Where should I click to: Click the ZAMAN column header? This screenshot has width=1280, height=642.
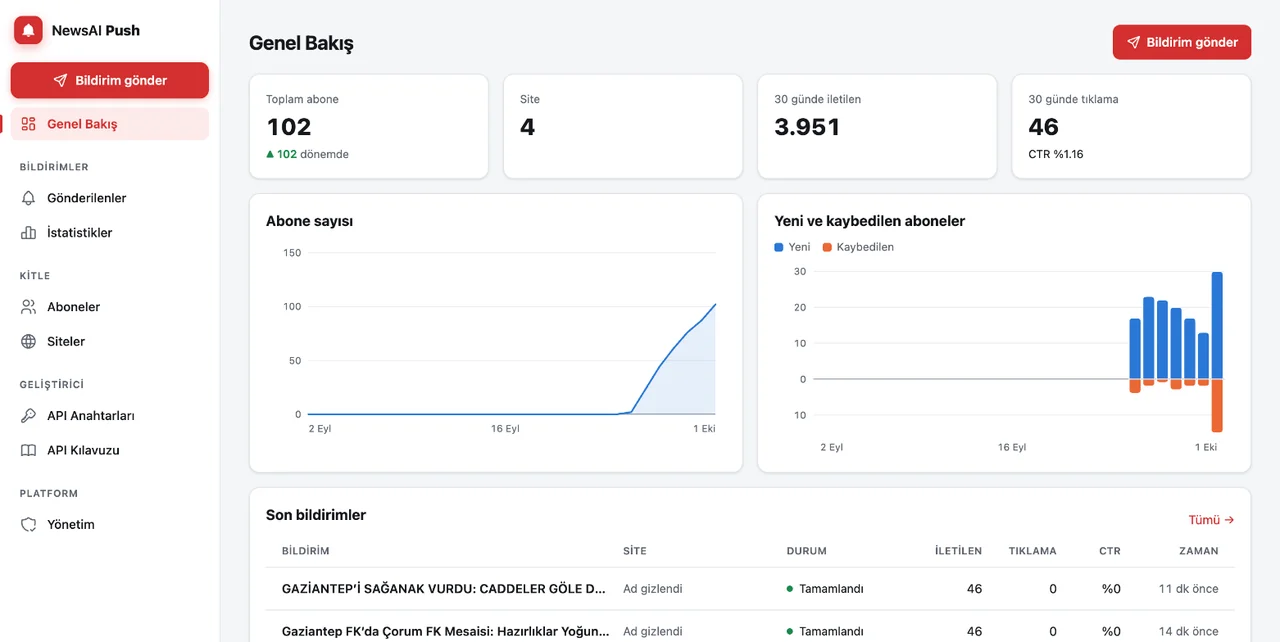1199,551
